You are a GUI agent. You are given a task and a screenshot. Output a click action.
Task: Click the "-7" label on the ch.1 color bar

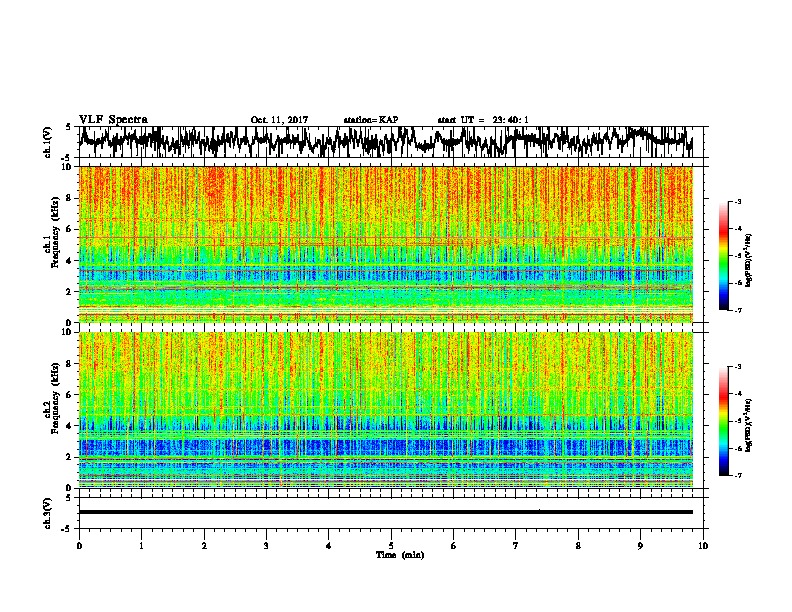coord(738,310)
